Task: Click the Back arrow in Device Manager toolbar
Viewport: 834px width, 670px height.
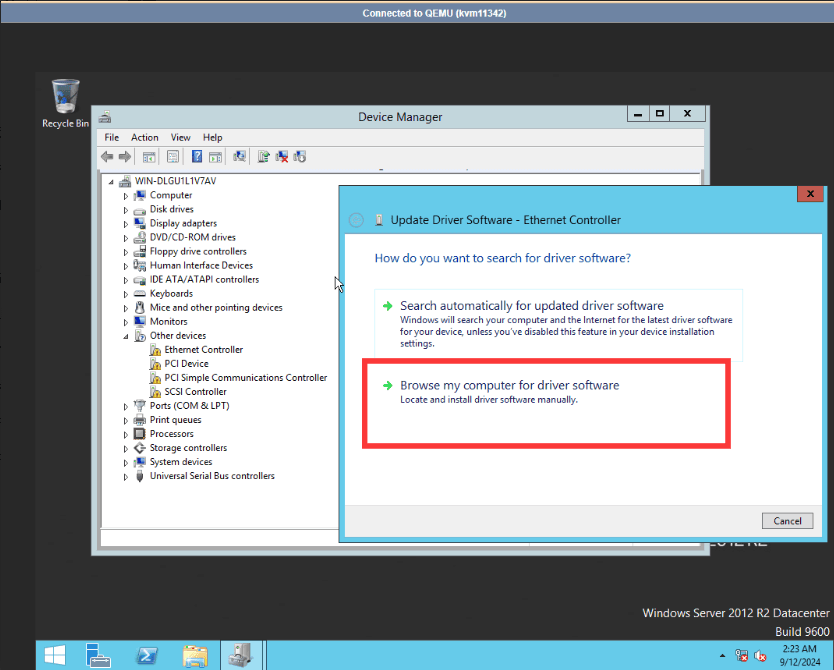Action: (107, 156)
